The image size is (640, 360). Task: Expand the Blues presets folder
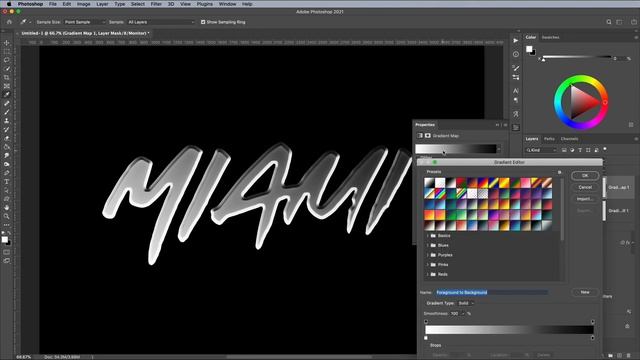click(x=427, y=245)
